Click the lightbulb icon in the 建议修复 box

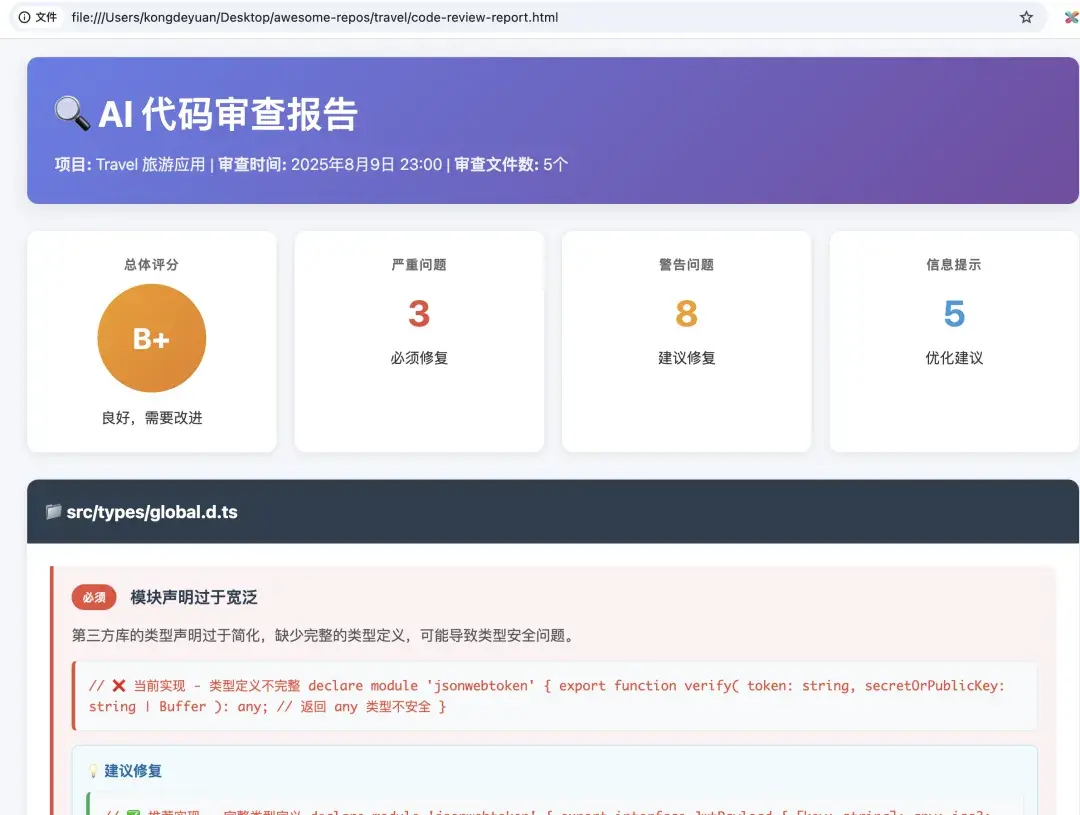click(x=95, y=770)
